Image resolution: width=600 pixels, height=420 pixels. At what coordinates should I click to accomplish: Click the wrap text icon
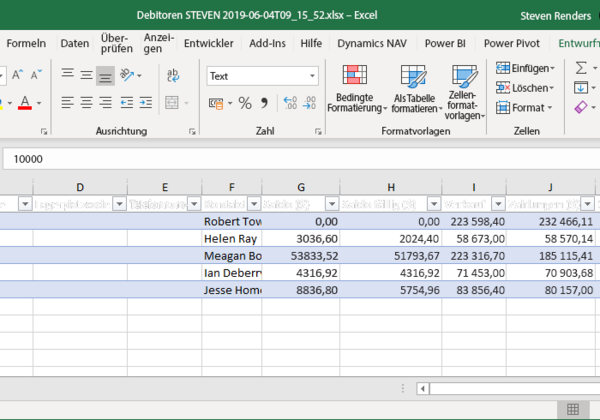[172, 76]
